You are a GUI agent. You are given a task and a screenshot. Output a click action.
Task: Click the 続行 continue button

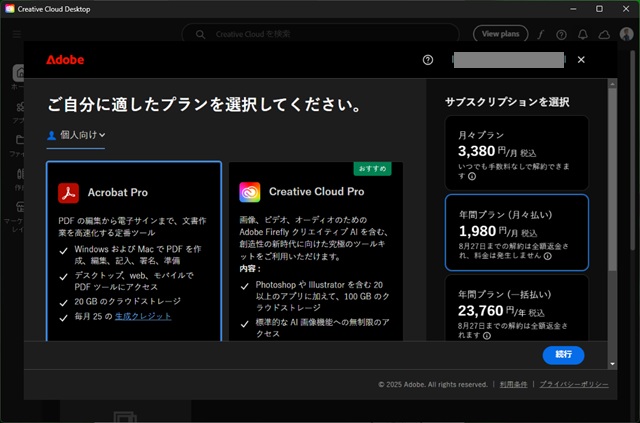[x=563, y=355]
